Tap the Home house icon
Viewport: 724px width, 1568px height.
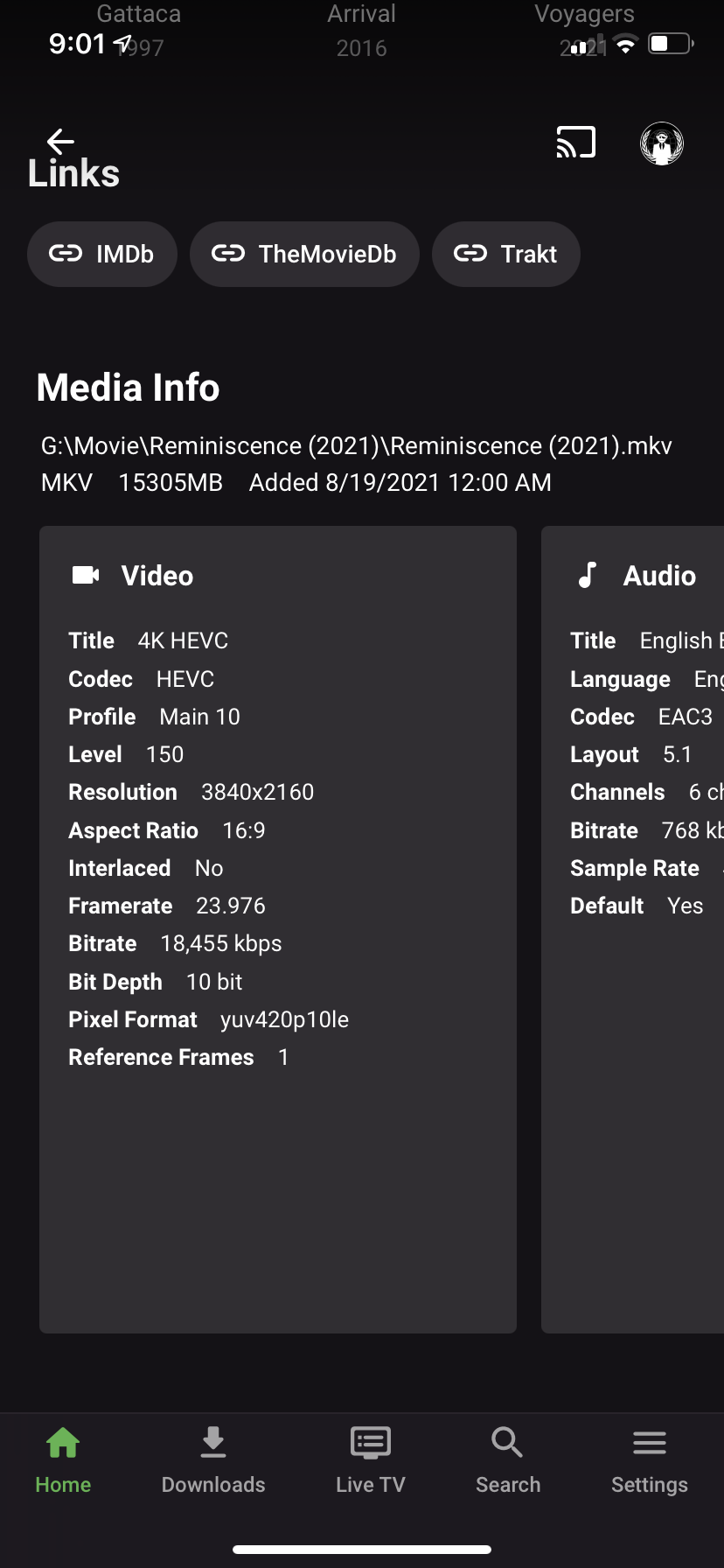[x=63, y=1442]
